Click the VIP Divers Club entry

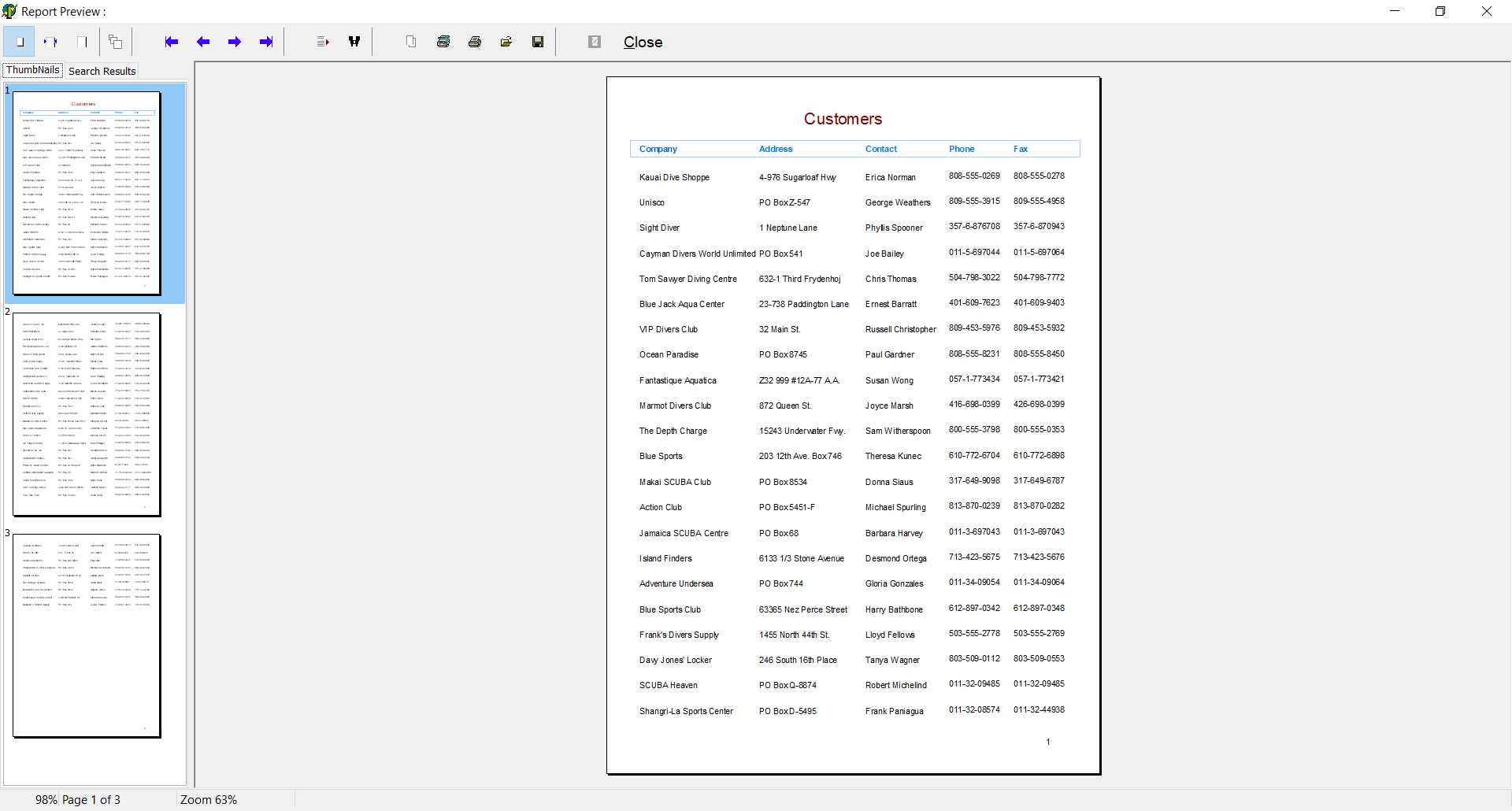click(x=669, y=329)
